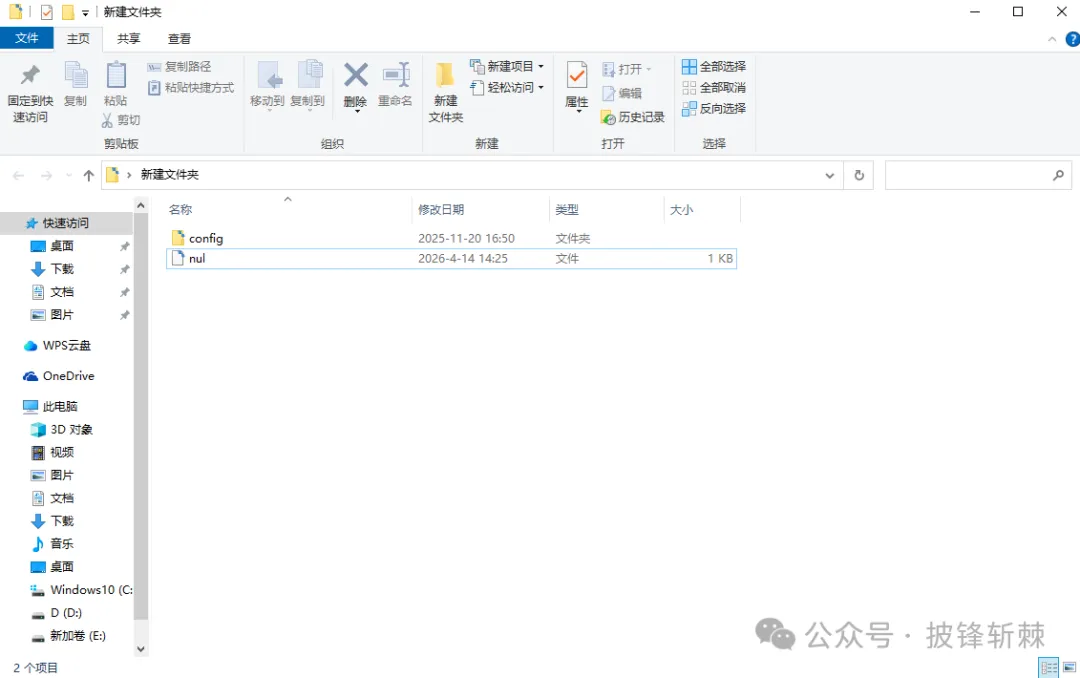Click the 全部选择 select all icon

[689, 67]
